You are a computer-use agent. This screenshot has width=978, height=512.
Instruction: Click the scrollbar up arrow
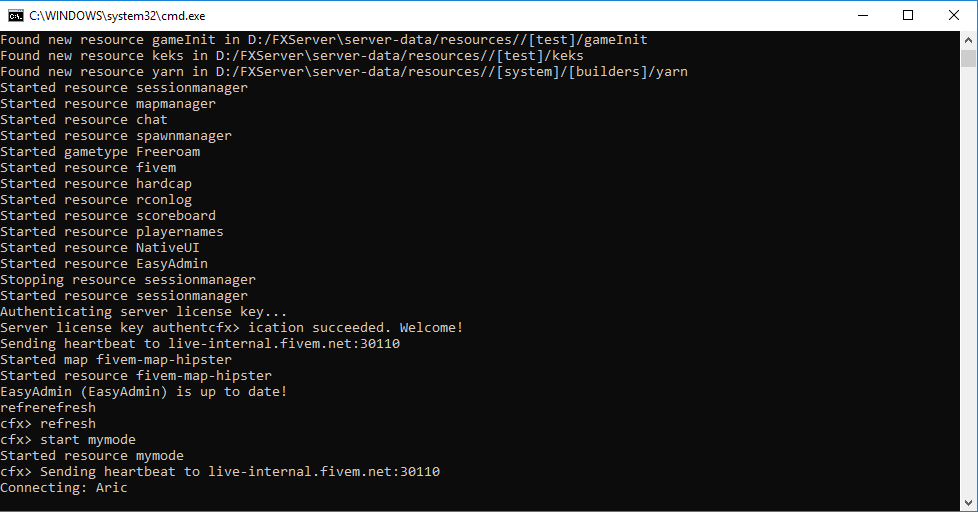point(968,39)
